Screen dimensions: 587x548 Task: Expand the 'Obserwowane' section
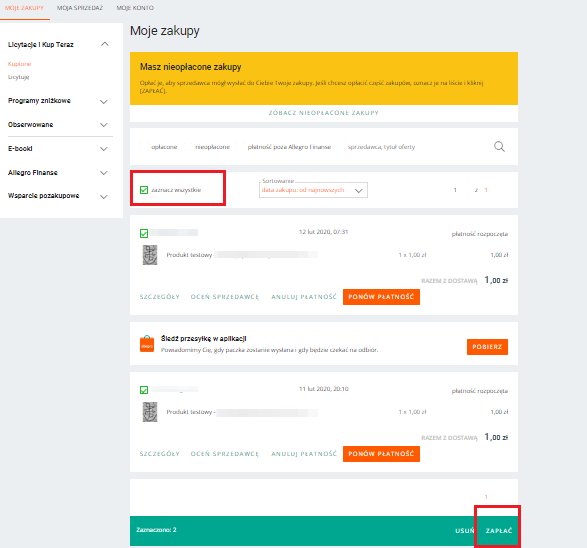pos(104,125)
